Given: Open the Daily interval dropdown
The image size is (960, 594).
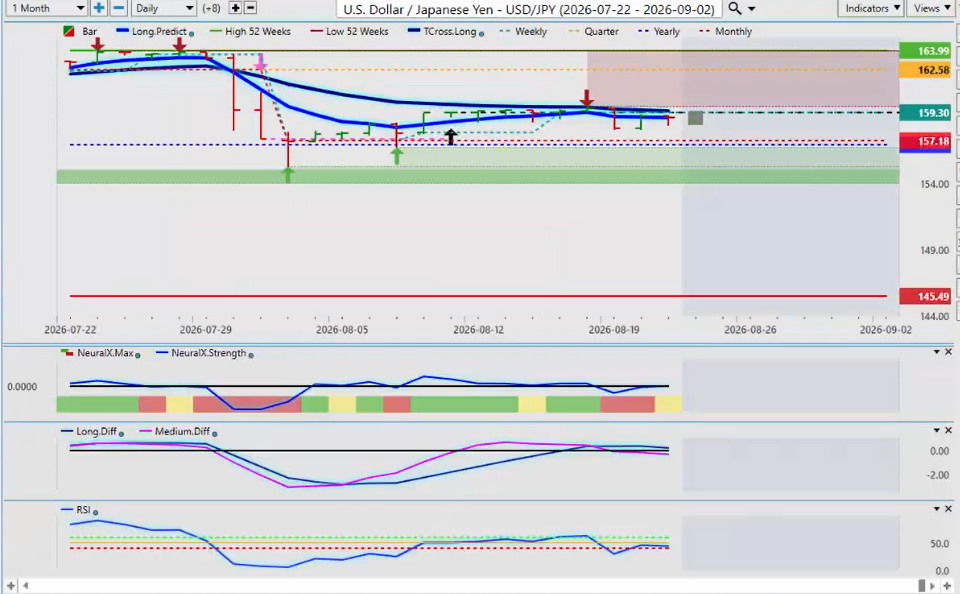Looking at the screenshot, I should click(163, 8).
